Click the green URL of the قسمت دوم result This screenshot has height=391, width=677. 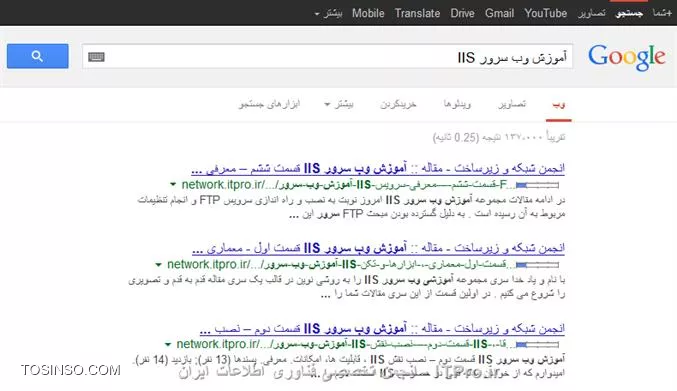(346, 344)
